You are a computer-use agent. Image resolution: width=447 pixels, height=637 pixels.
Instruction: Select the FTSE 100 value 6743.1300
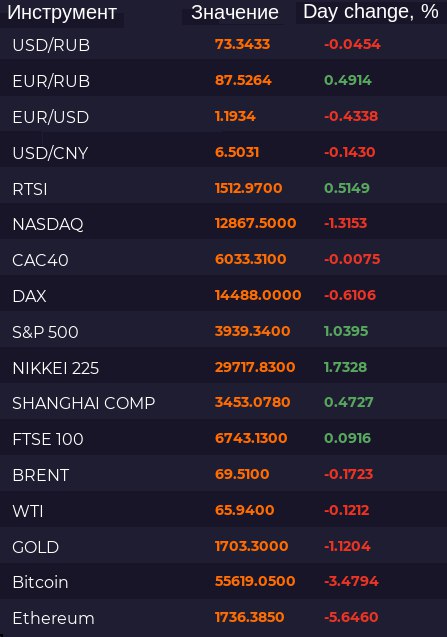(251, 438)
